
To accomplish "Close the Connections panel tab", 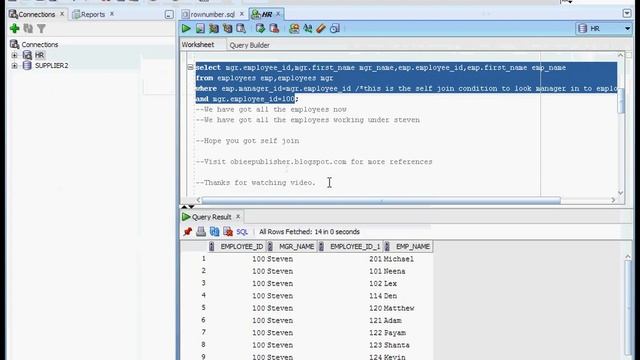I will coord(62,14).
